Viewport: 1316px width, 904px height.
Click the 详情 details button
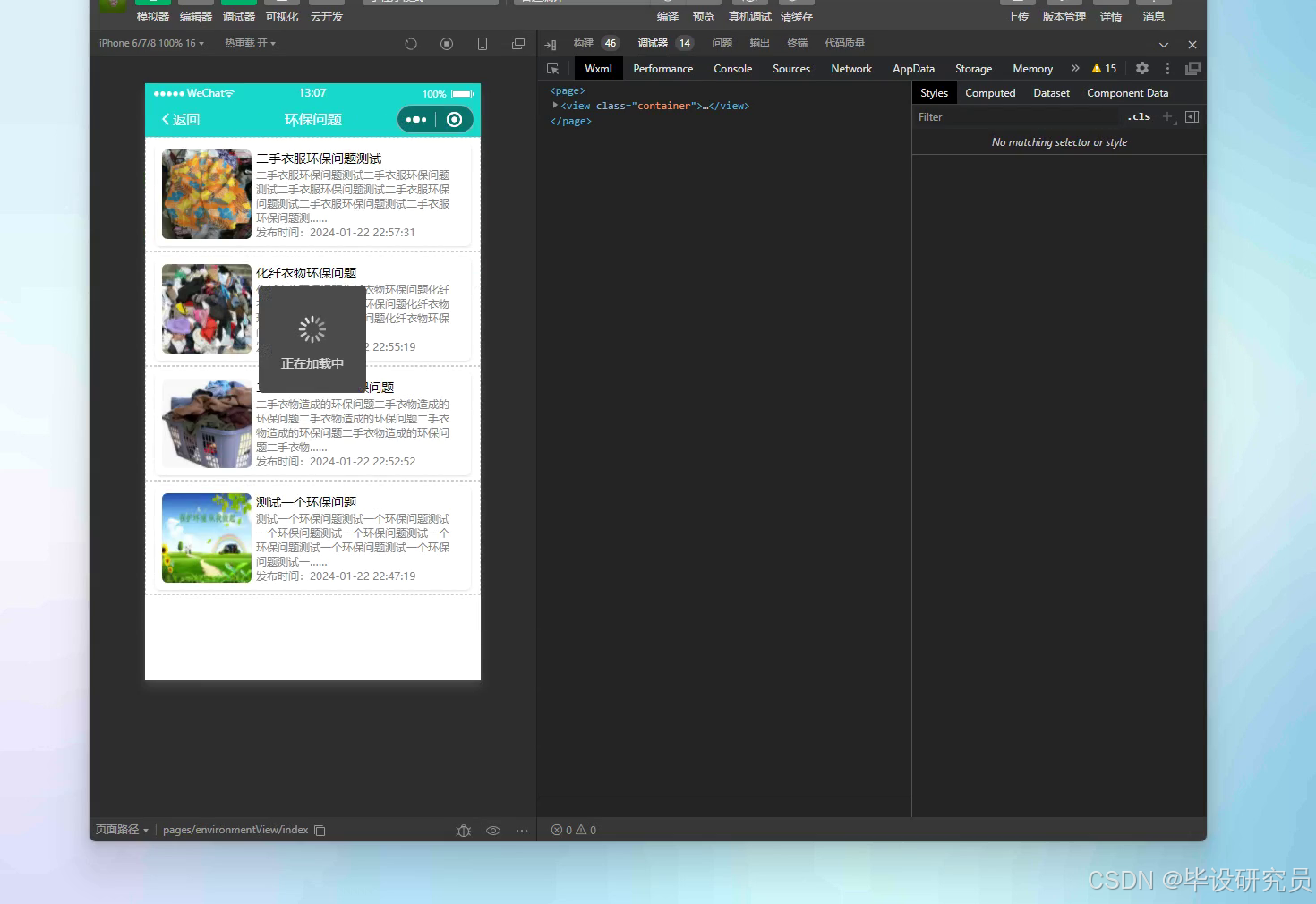click(x=1111, y=16)
